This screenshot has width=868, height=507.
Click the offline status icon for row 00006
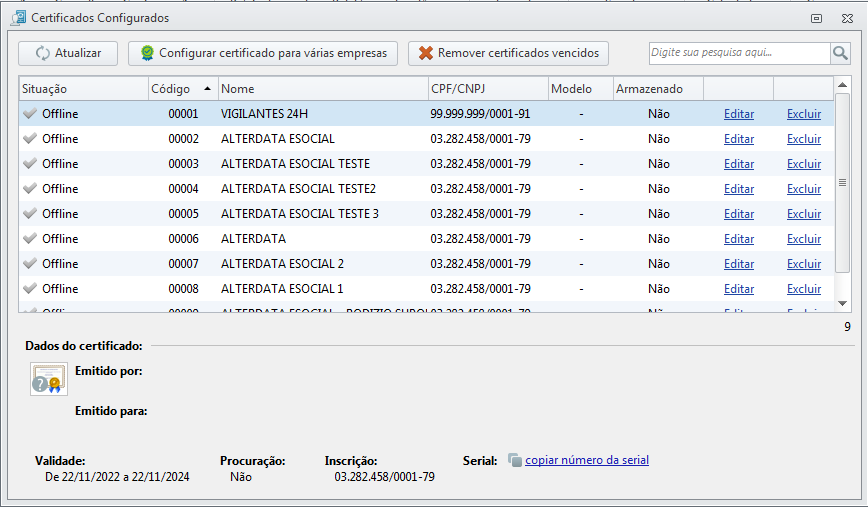tap(30, 237)
